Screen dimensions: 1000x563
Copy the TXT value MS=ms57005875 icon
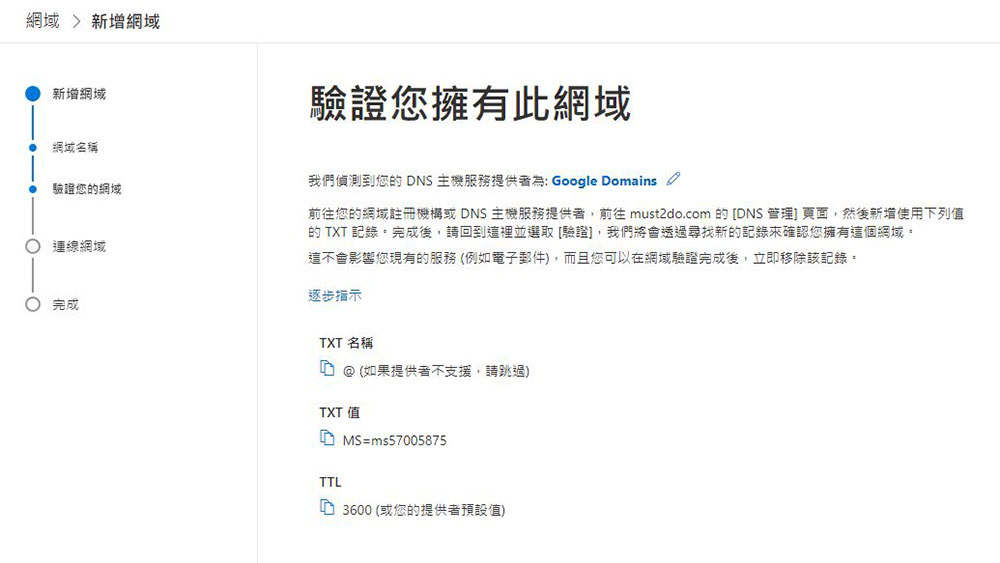pyautogui.click(x=327, y=438)
